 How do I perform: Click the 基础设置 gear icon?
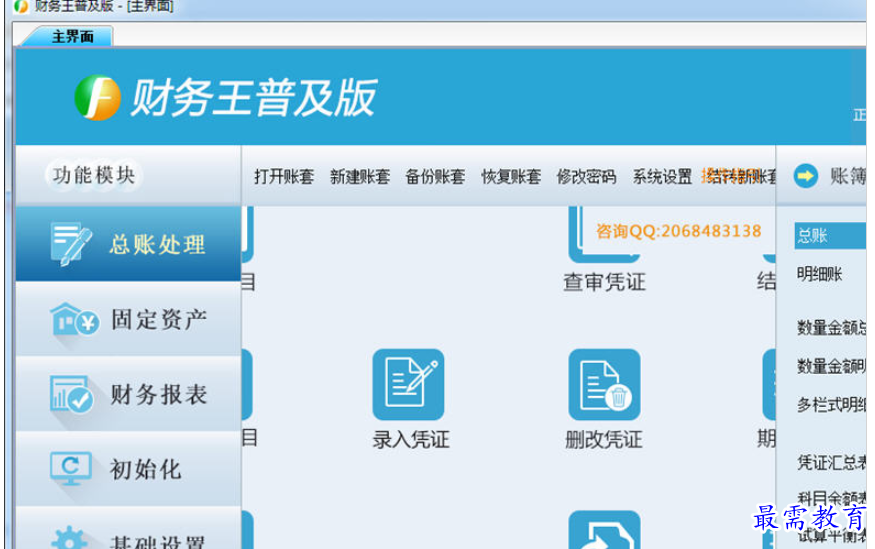tap(69, 538)
